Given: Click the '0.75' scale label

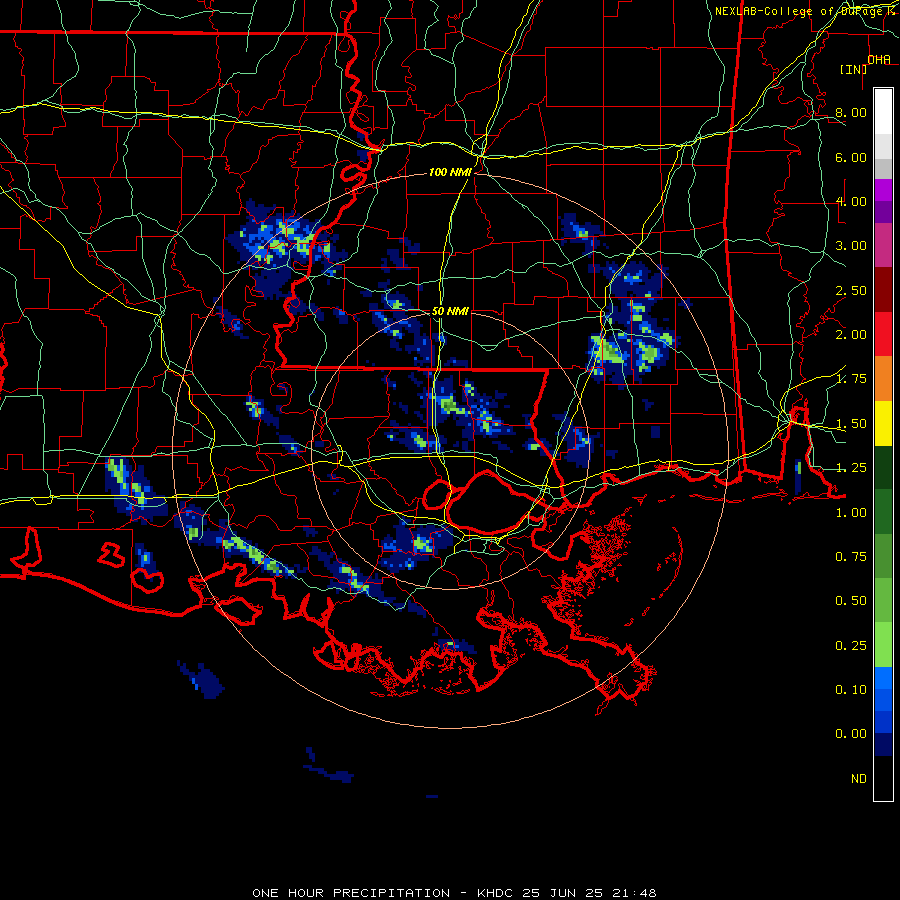Looking at the screenshot, I should coord(851,557).
